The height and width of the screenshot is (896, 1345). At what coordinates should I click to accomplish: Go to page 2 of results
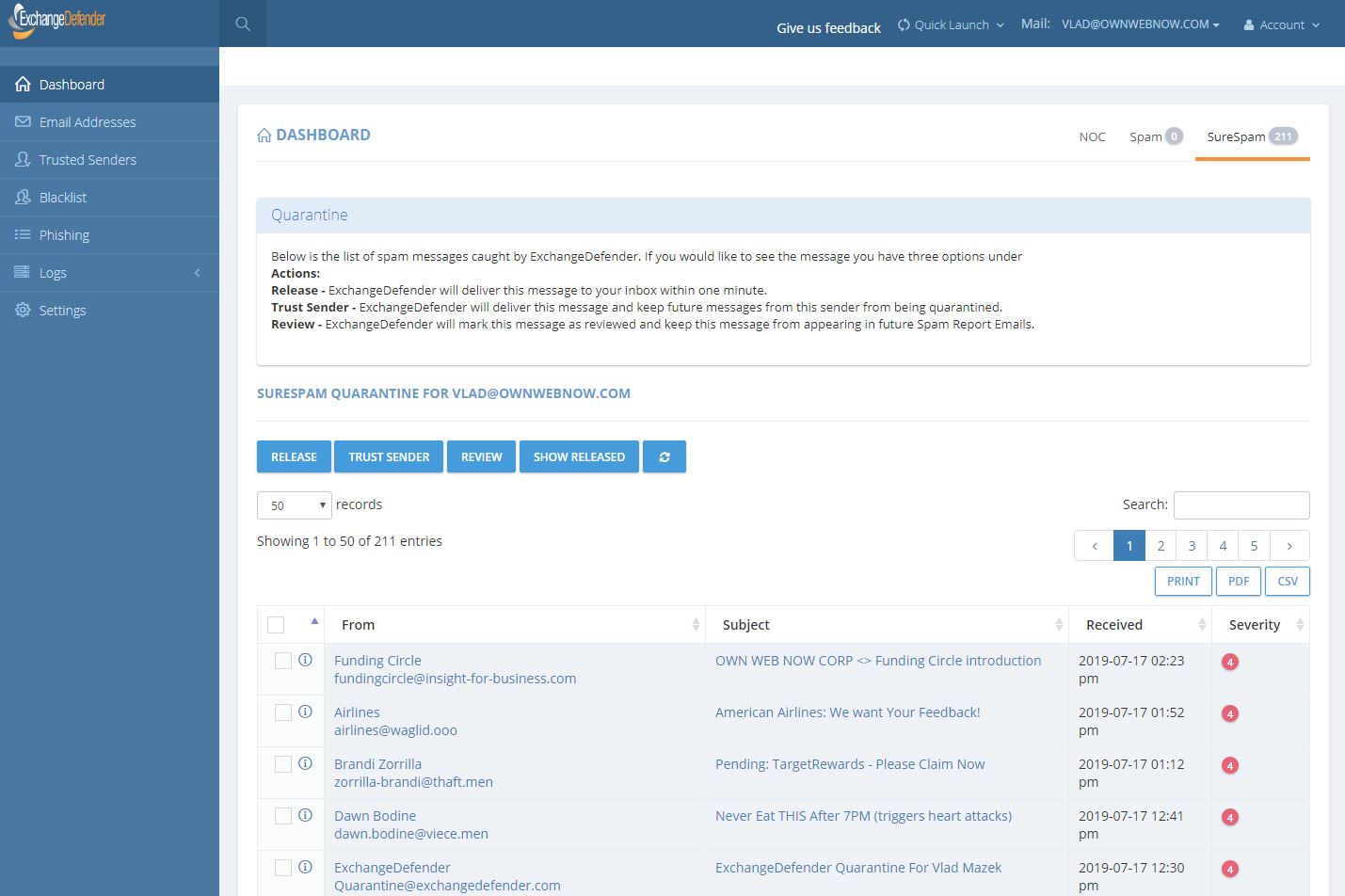[x=1161, y=546]
